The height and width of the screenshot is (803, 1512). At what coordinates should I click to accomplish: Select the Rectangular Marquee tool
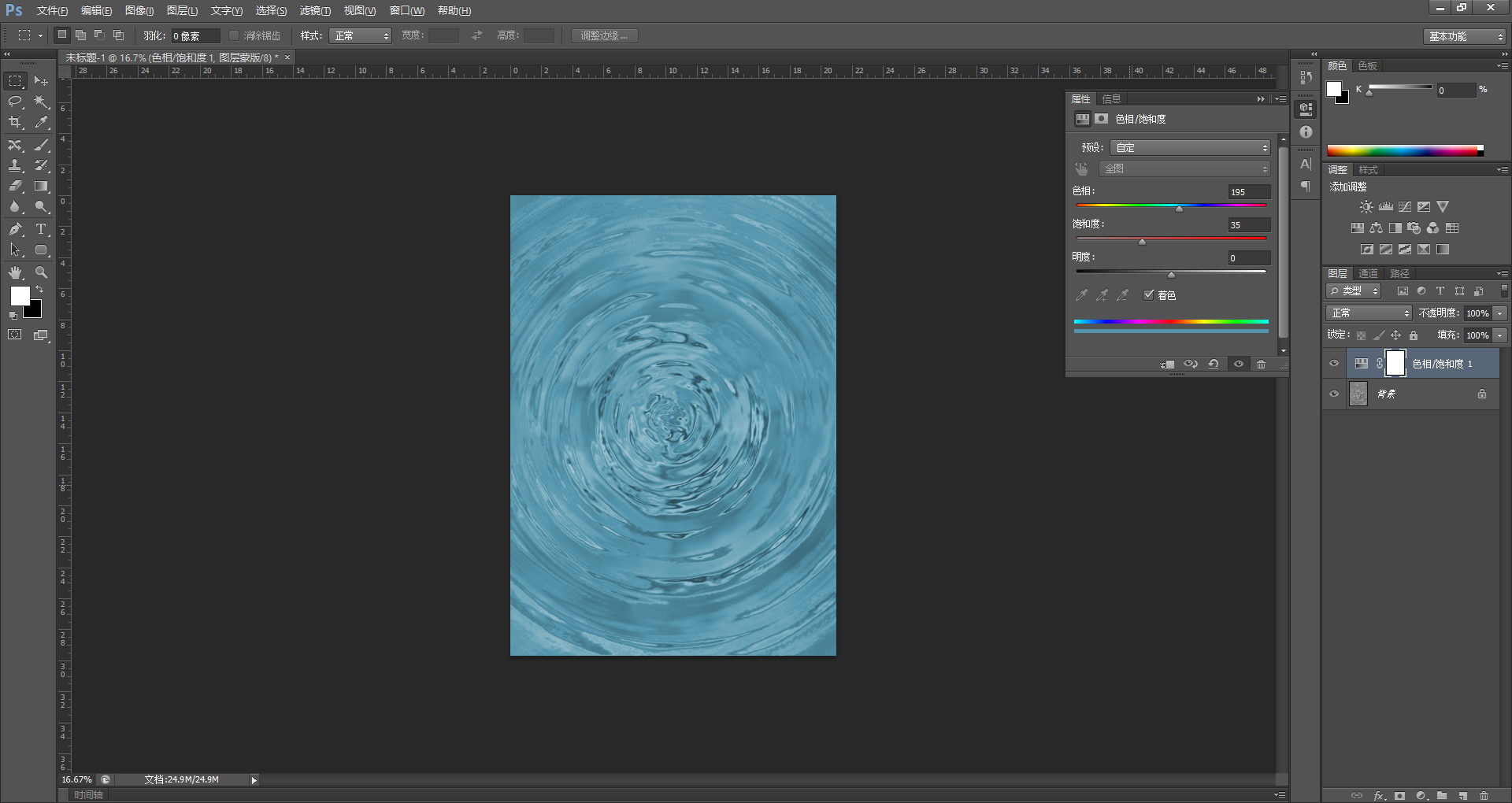click(16, 81)
